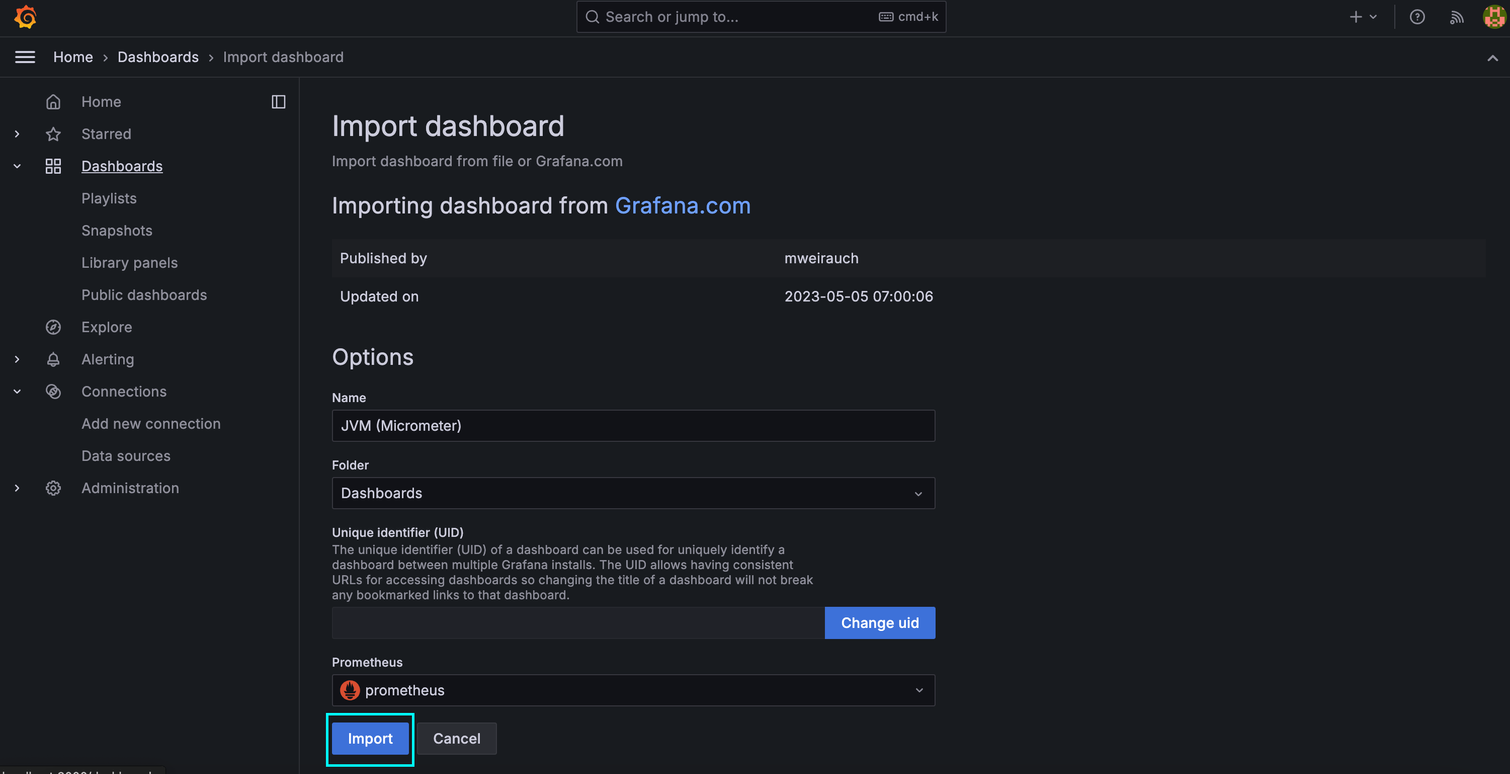The image size is (1510, 774).
Task: Open Explore in the sidebar
Action: [x=106, y=327]
